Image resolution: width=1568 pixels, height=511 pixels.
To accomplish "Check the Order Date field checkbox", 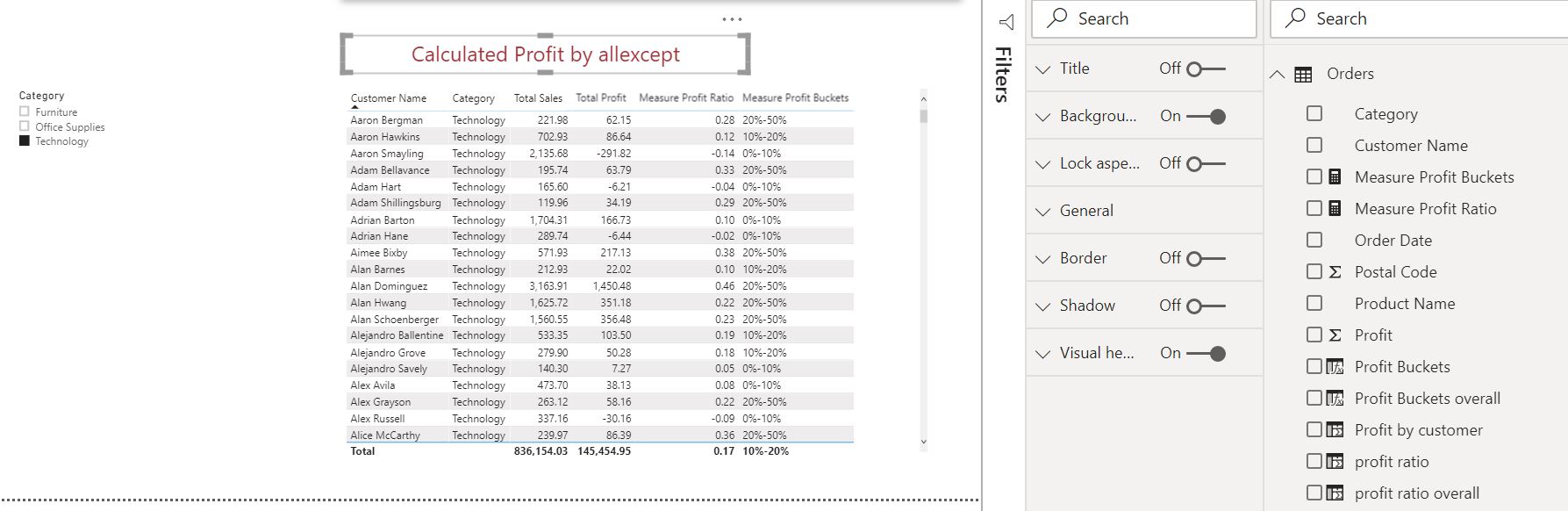I will (1314, 240).
